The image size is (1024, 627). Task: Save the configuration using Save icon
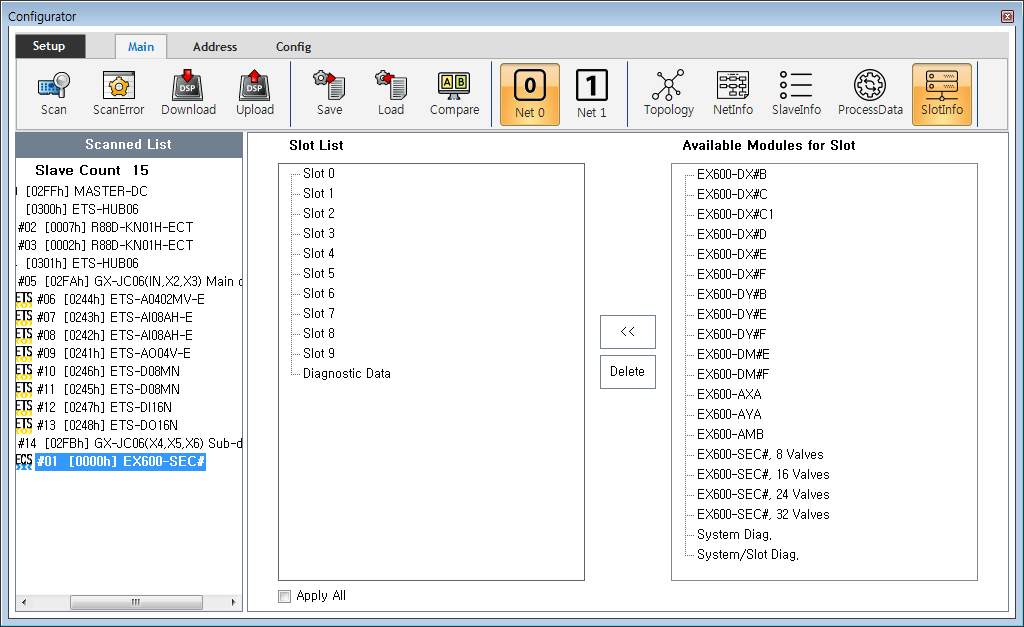tap(329, 94)
